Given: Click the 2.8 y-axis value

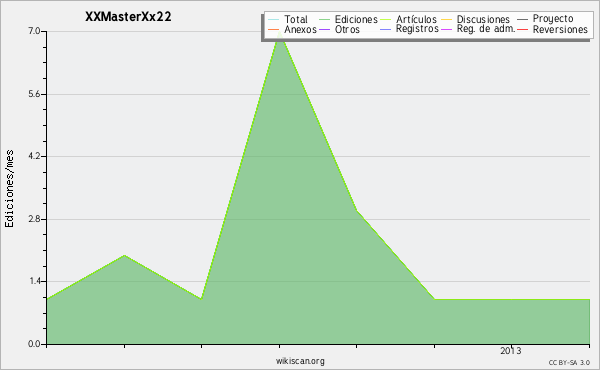Looking at the screenshot, I should click(x=34, y=219).
